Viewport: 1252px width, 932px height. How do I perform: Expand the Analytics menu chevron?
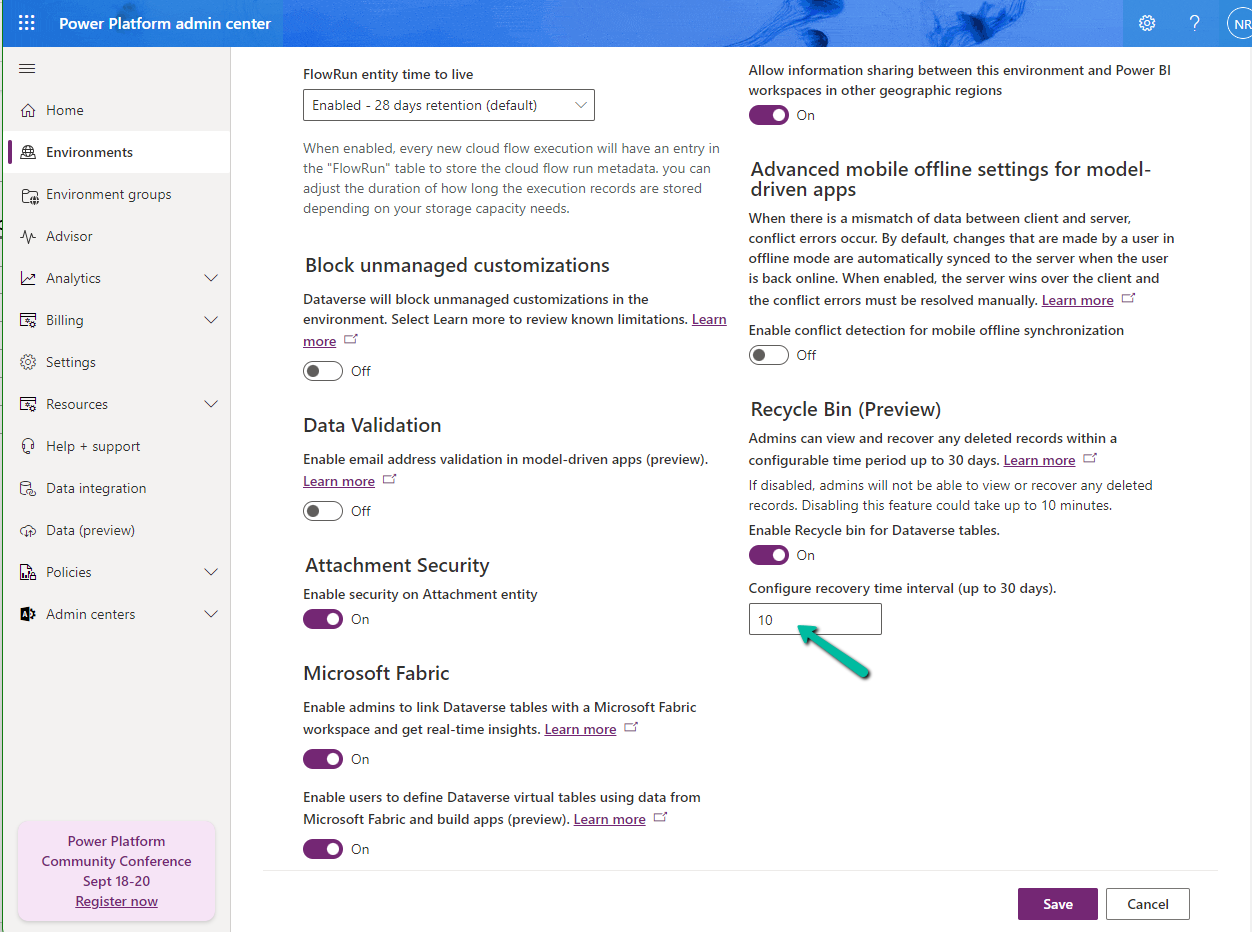(x=211, y=278)
